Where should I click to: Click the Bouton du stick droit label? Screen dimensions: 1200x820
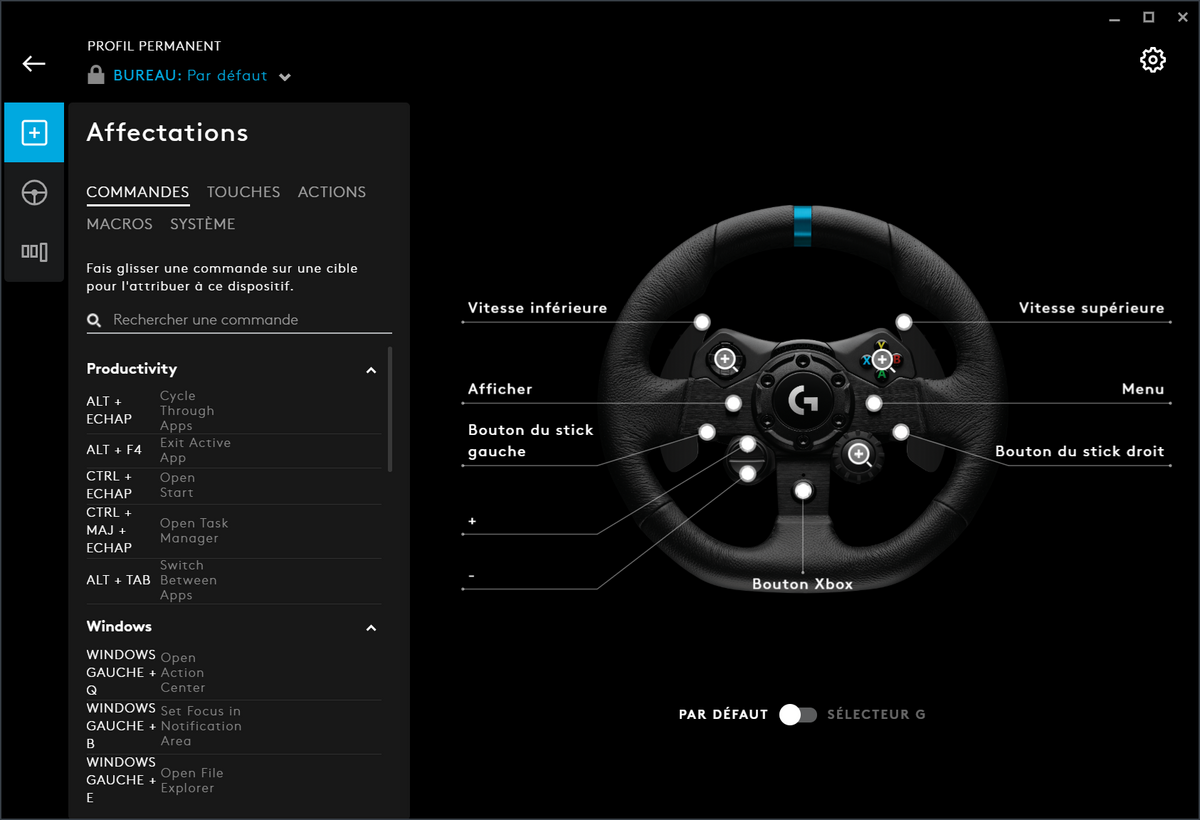pyautogui.click(x=1080, y=451)
